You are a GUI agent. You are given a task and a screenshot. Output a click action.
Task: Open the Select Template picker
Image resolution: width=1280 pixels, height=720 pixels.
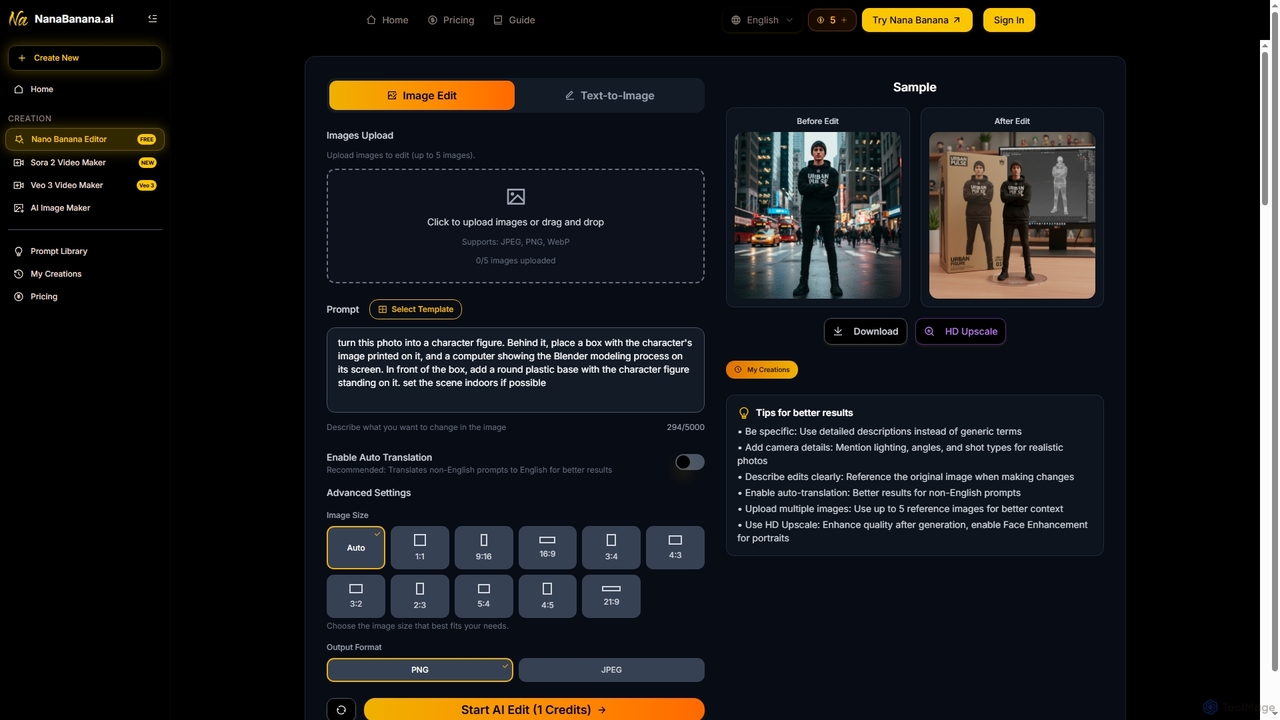point(415,309)
